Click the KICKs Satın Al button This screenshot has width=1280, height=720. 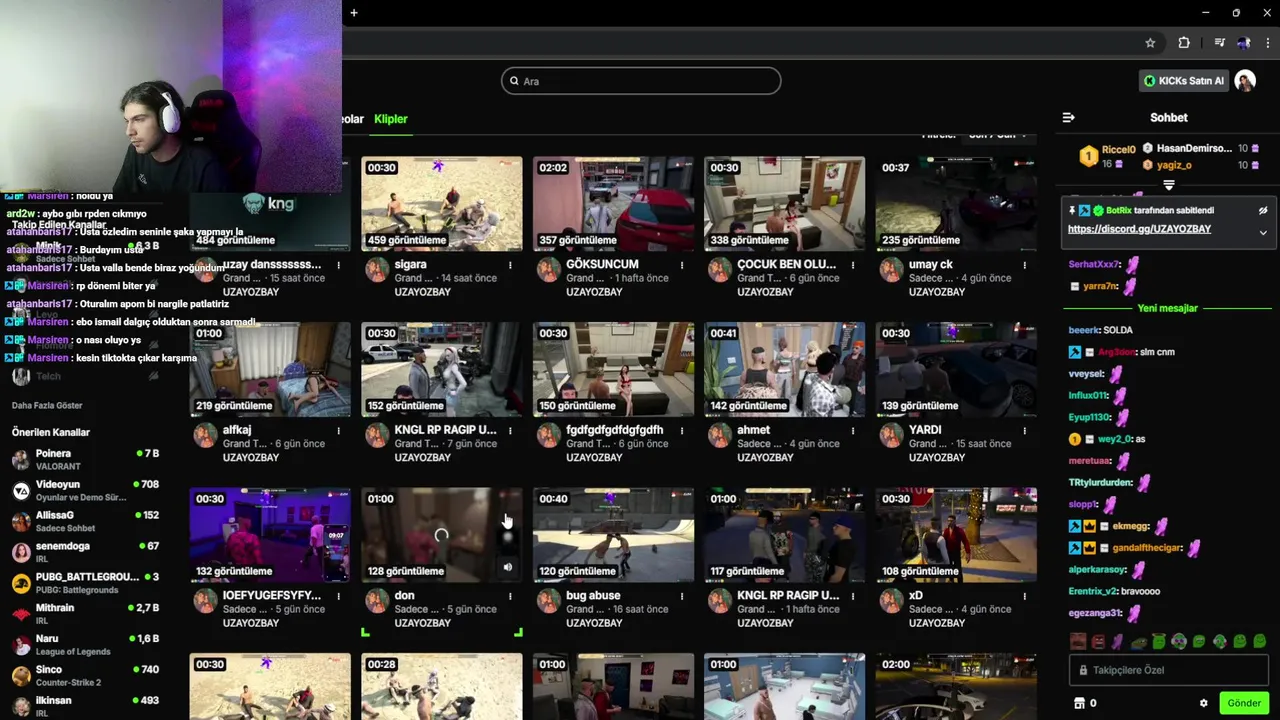click(1184, 81)
